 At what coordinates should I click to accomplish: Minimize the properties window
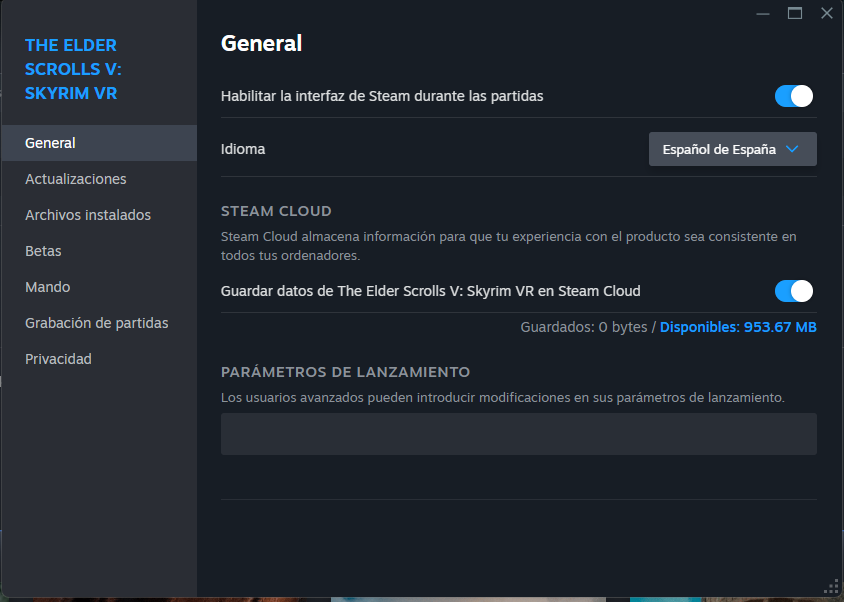[763, 13]
